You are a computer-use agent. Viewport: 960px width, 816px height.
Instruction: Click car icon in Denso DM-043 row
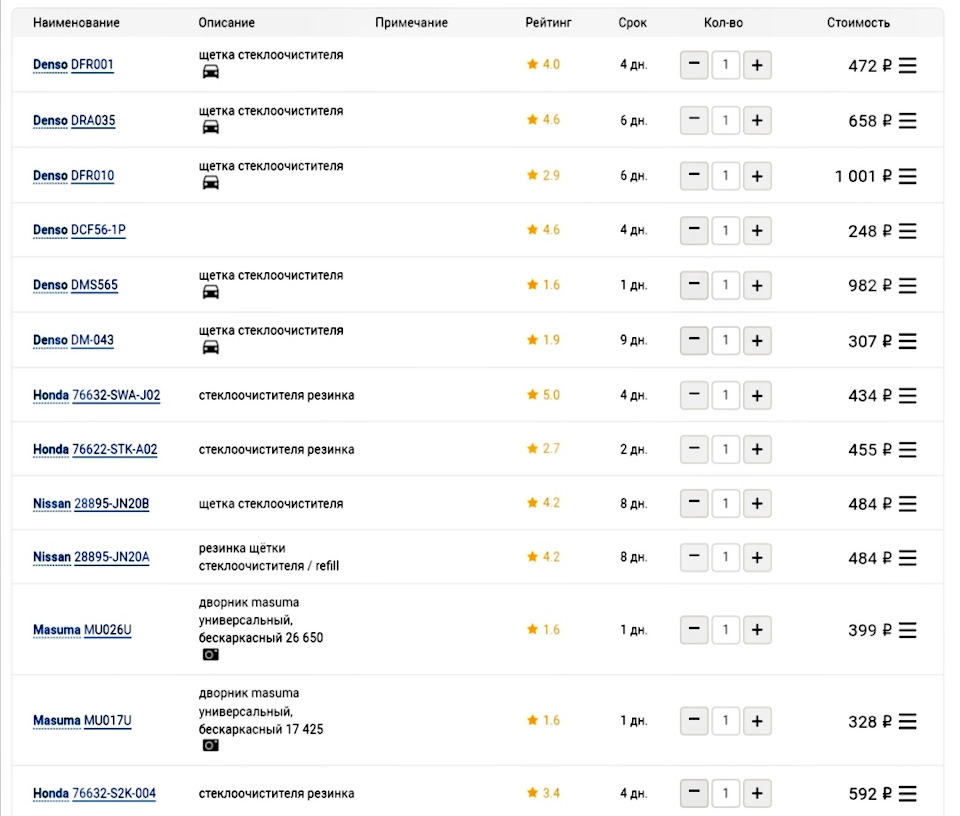coord(211,348)
